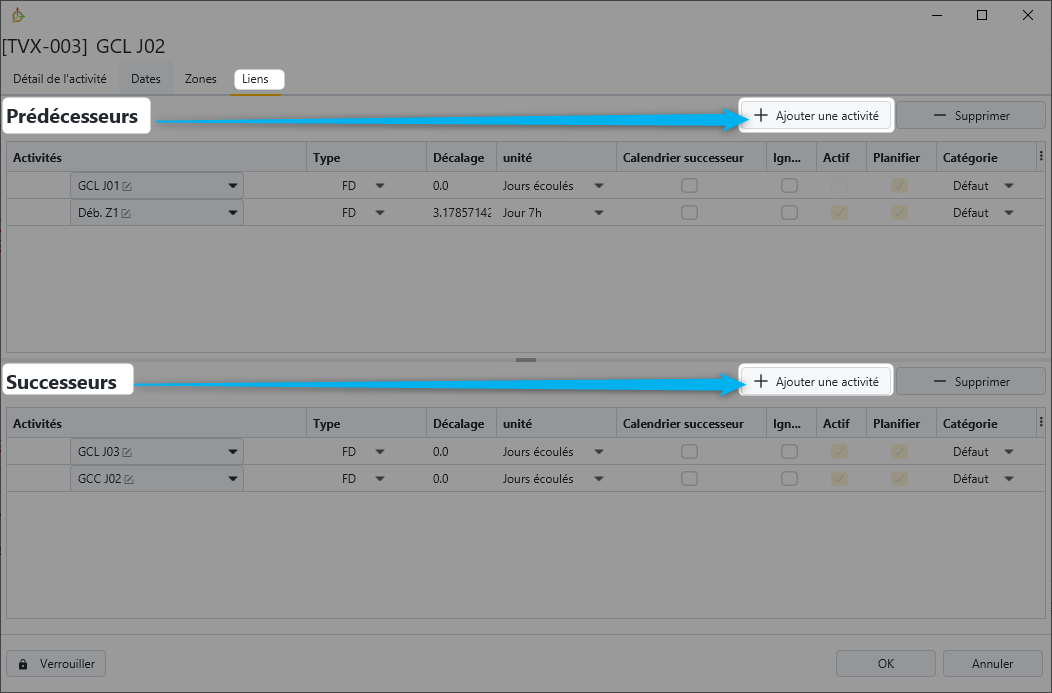Toggle Calendrier successeur checkbox for GCL J01
Image resolution: width=1052 pixels, height=693 pixels.
click(x=689, y=186)
